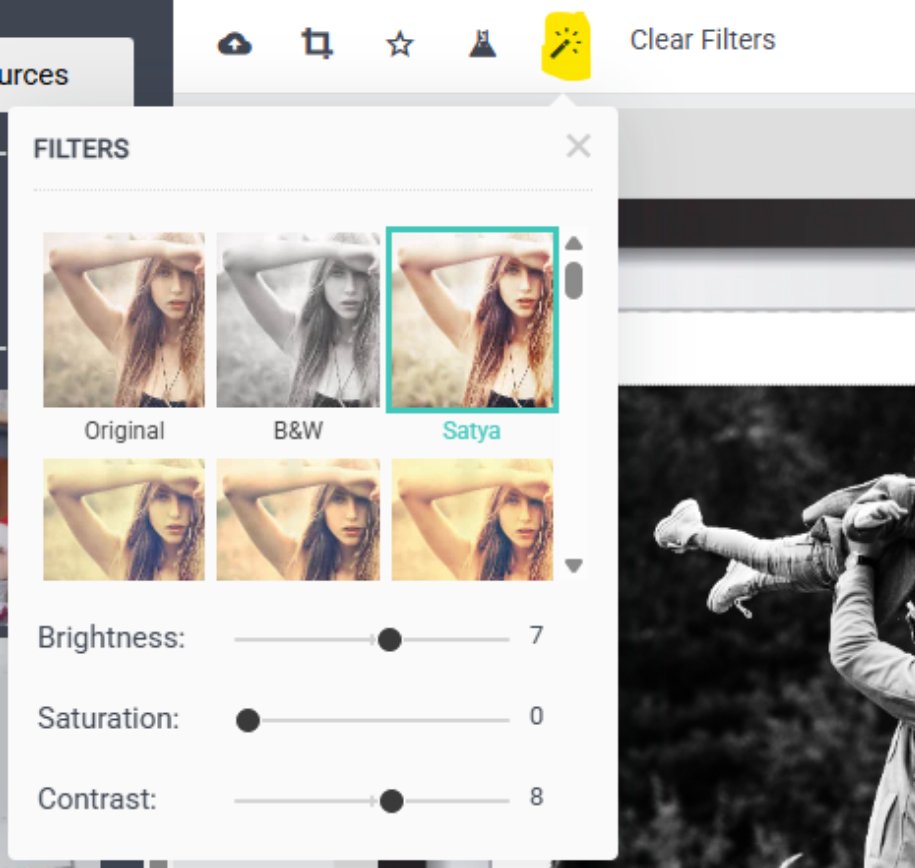Apply the B&W filter thumbnail
This screenshot has height=868, width=915.
tap(298, 320)
